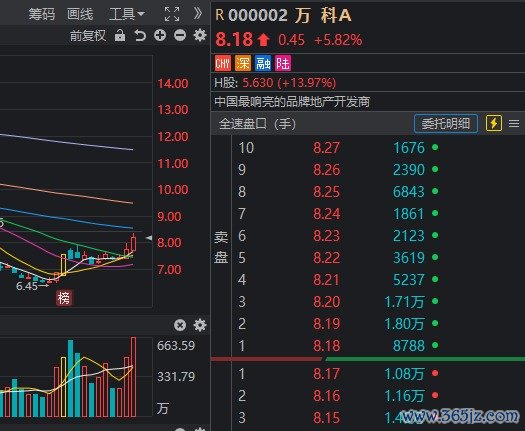Select sell level 8 price 8.25
This screenshot has width=525, height=431.
click(326, 192)
